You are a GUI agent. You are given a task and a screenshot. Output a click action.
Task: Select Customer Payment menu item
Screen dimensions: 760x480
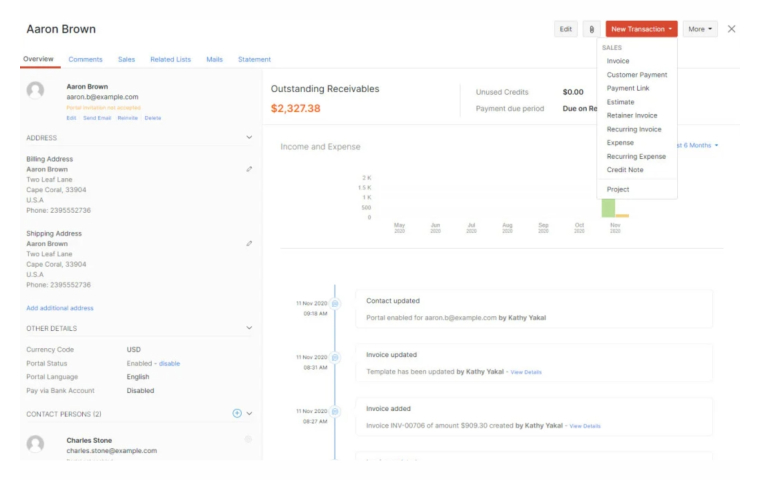point(637,75)
